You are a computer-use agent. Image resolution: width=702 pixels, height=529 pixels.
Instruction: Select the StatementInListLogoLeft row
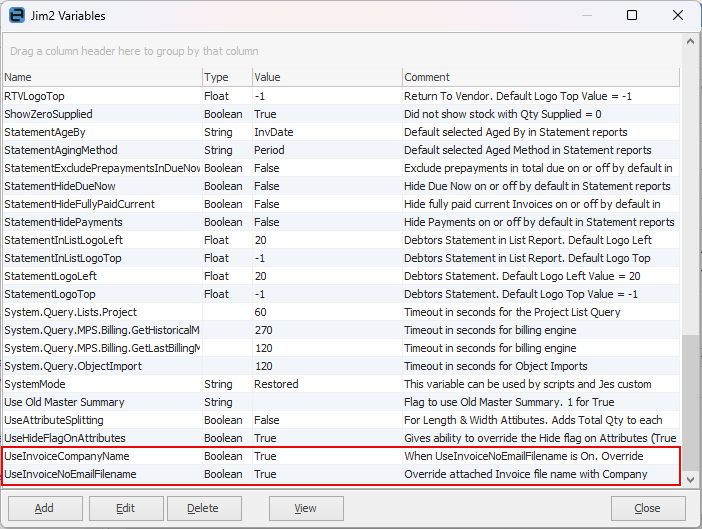pos(341,240)
